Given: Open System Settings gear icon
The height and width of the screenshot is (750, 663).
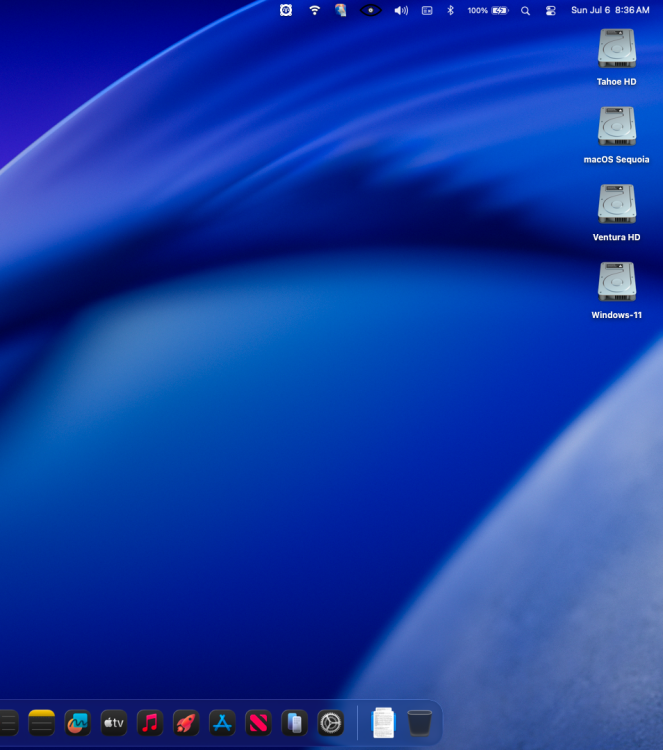Looking at the screenshot, I should [x=331, y=723].
